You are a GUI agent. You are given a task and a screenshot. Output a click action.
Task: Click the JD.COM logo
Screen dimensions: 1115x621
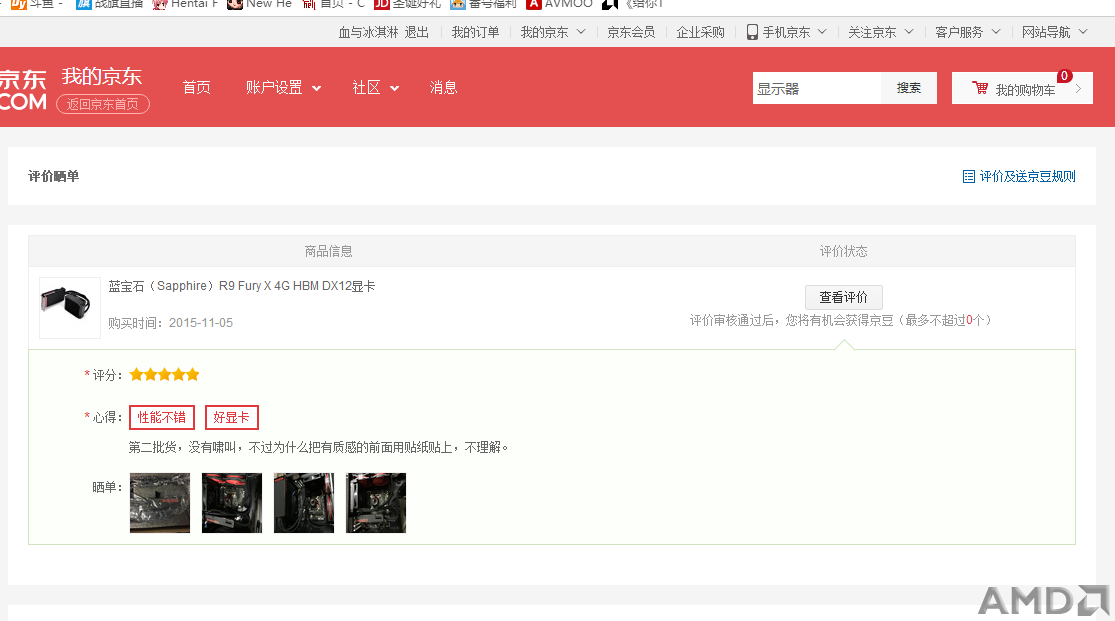coord(23,90)
